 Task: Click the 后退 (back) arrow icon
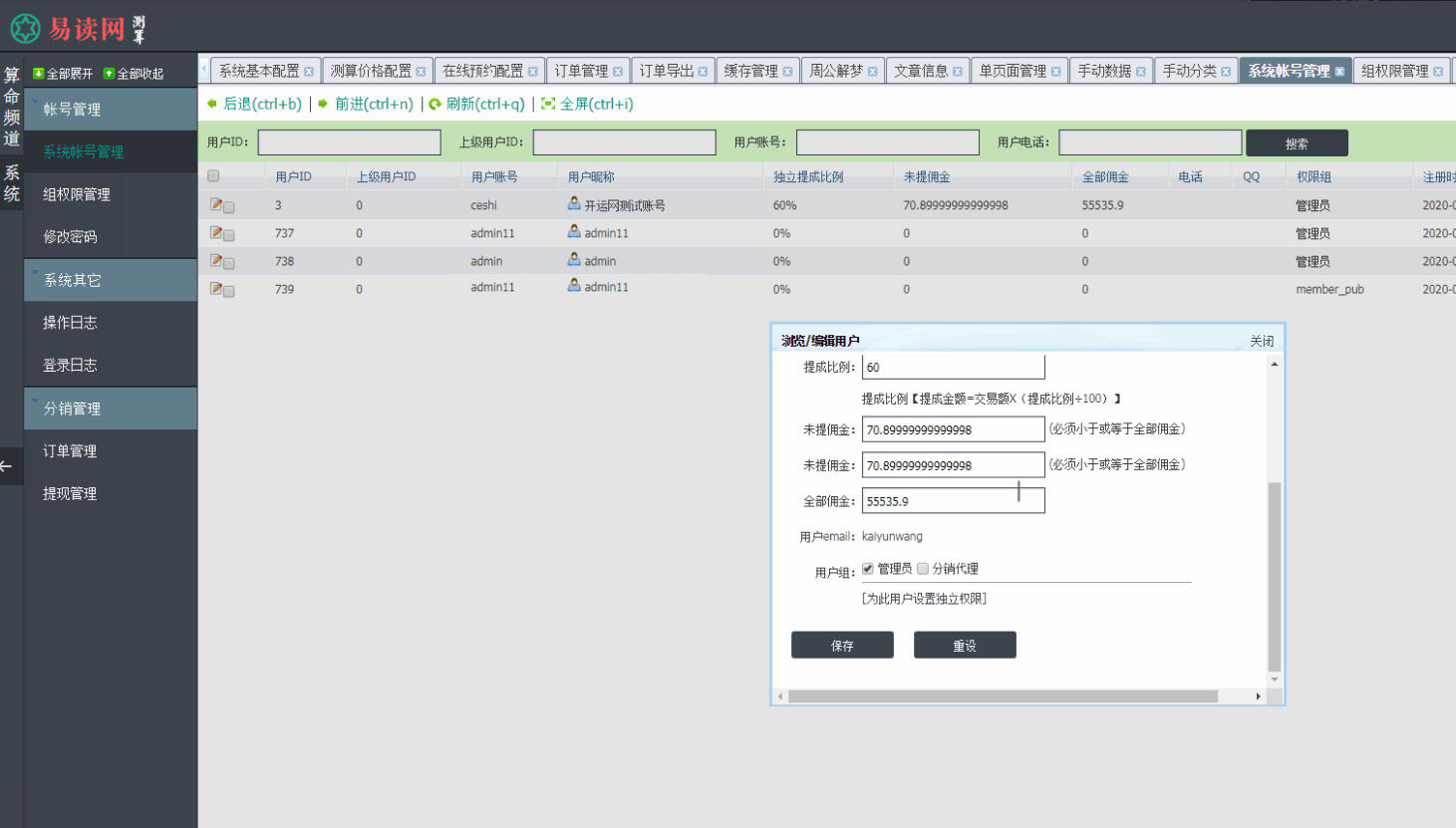(x=210, y=104)
